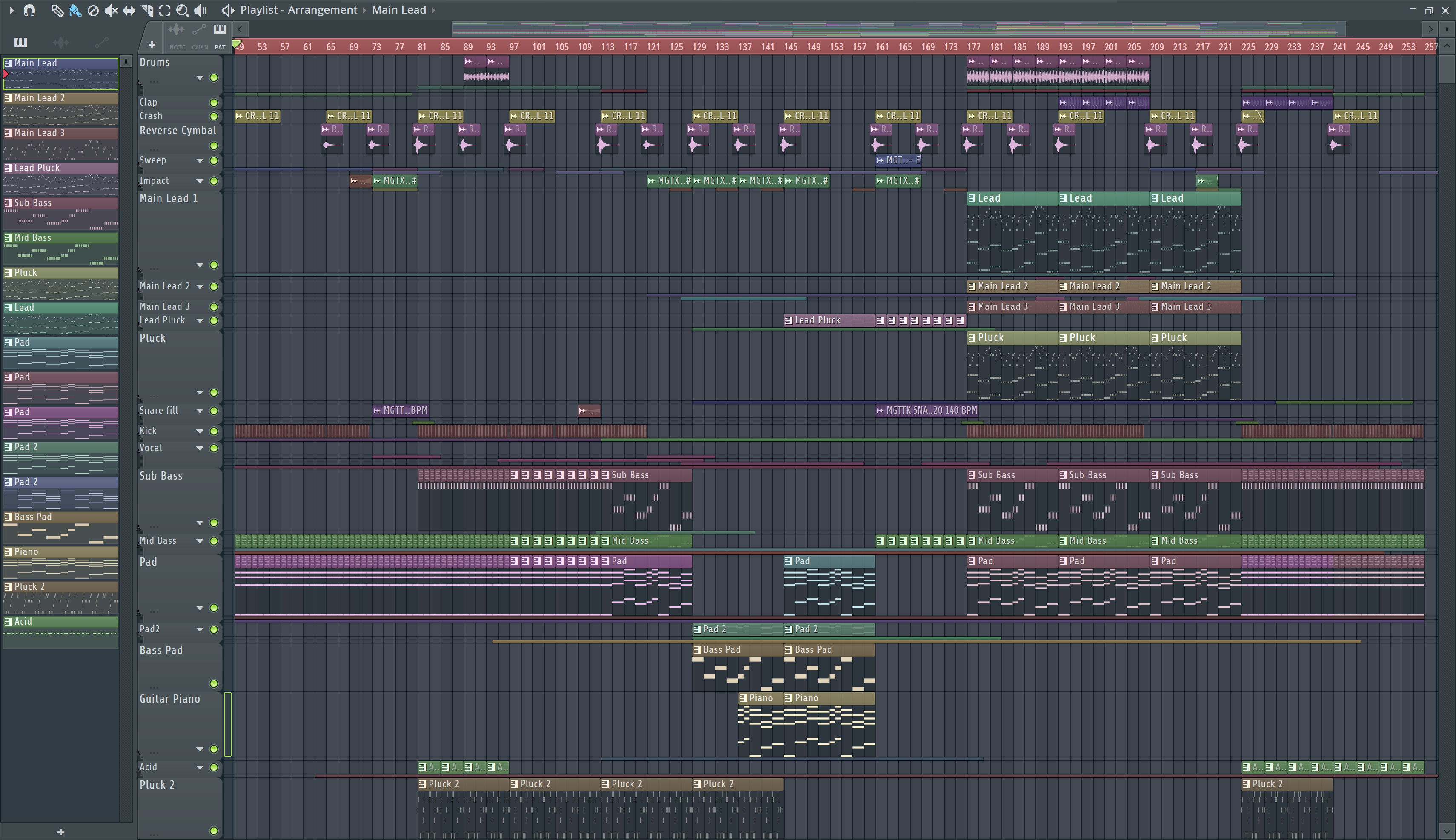1456x840 pixels.
Task: Click the Main Lead 1 track header
Action: pyautogui.click(x=169, y=199)
